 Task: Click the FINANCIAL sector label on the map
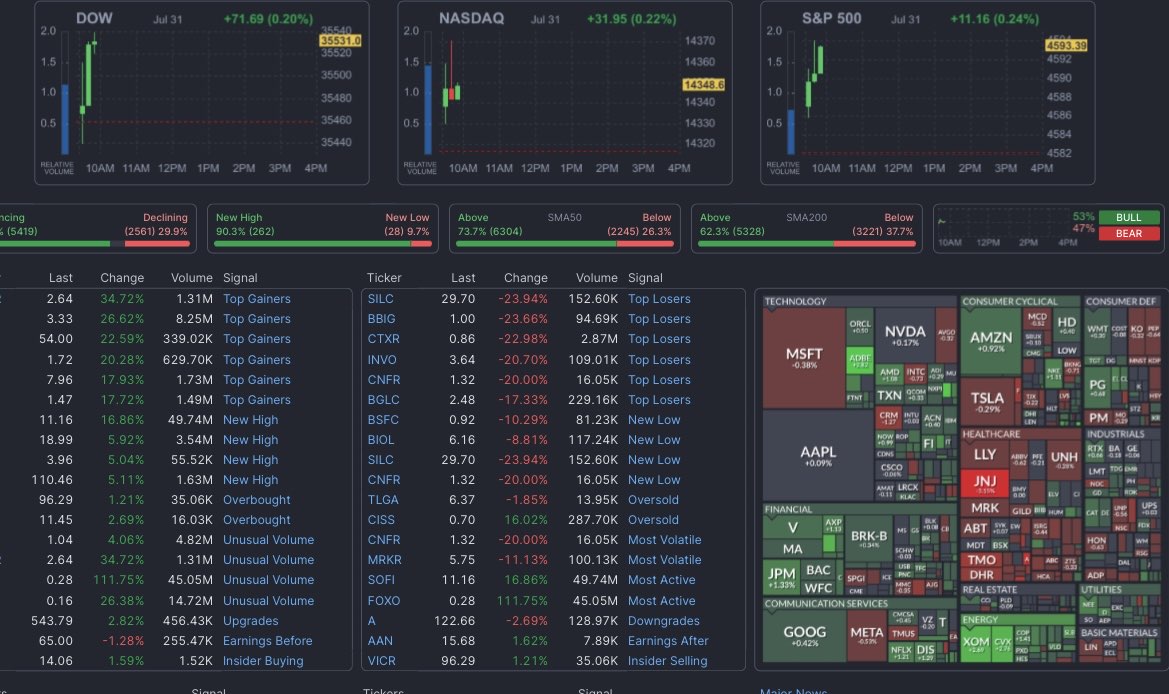click(x=788, y=509)
